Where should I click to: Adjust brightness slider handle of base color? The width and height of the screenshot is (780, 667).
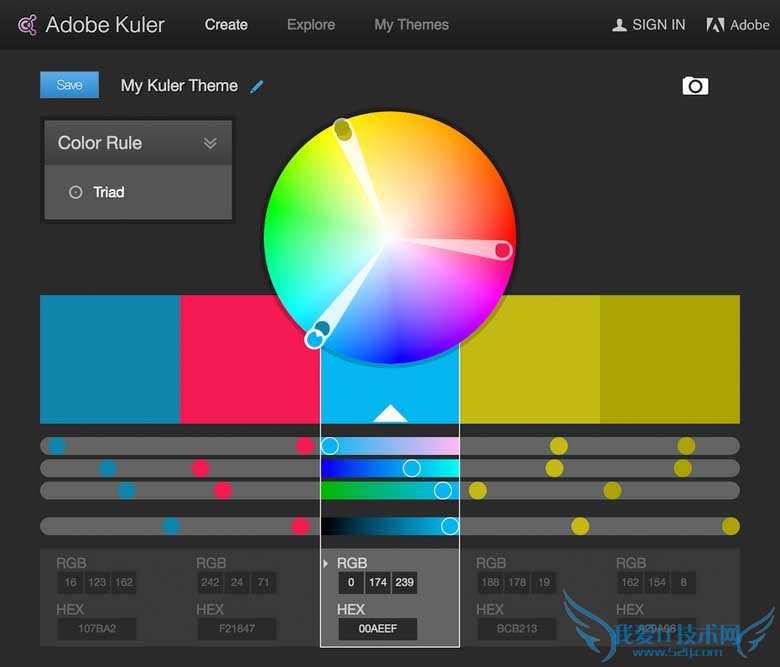(450, 526)
